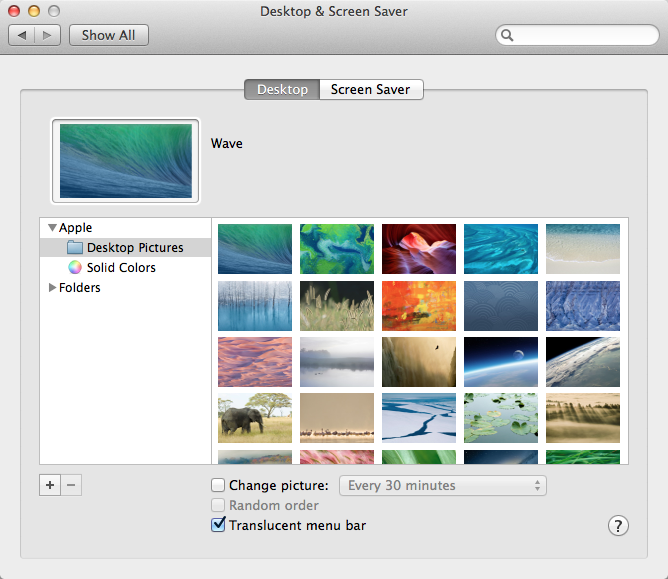
Task: Remove folder with the minus button
Action: [71, 485]
